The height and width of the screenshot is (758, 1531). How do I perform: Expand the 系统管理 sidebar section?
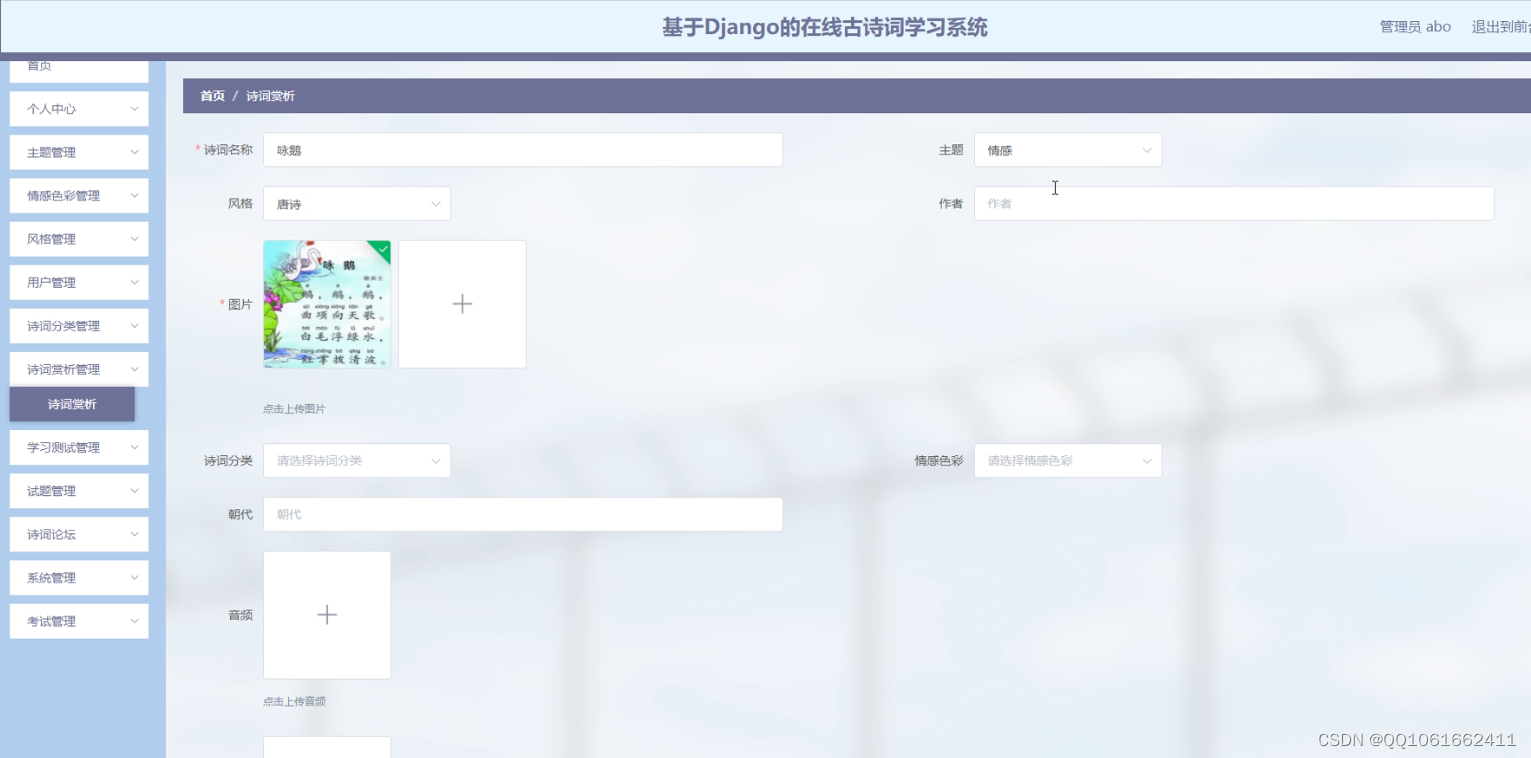coord(78,577)
